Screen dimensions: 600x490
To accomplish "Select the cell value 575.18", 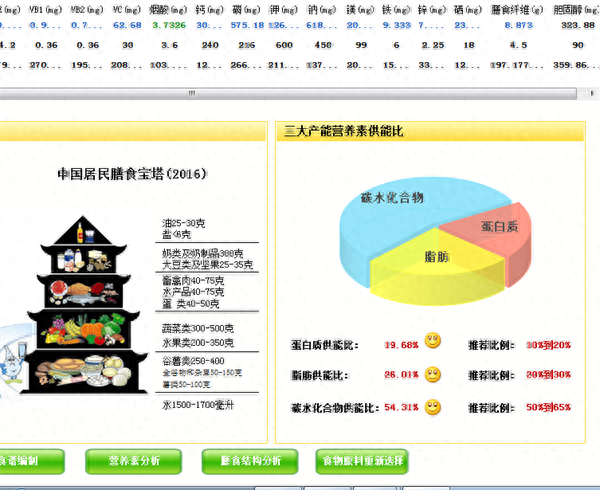I will click(x=247, y=25).
